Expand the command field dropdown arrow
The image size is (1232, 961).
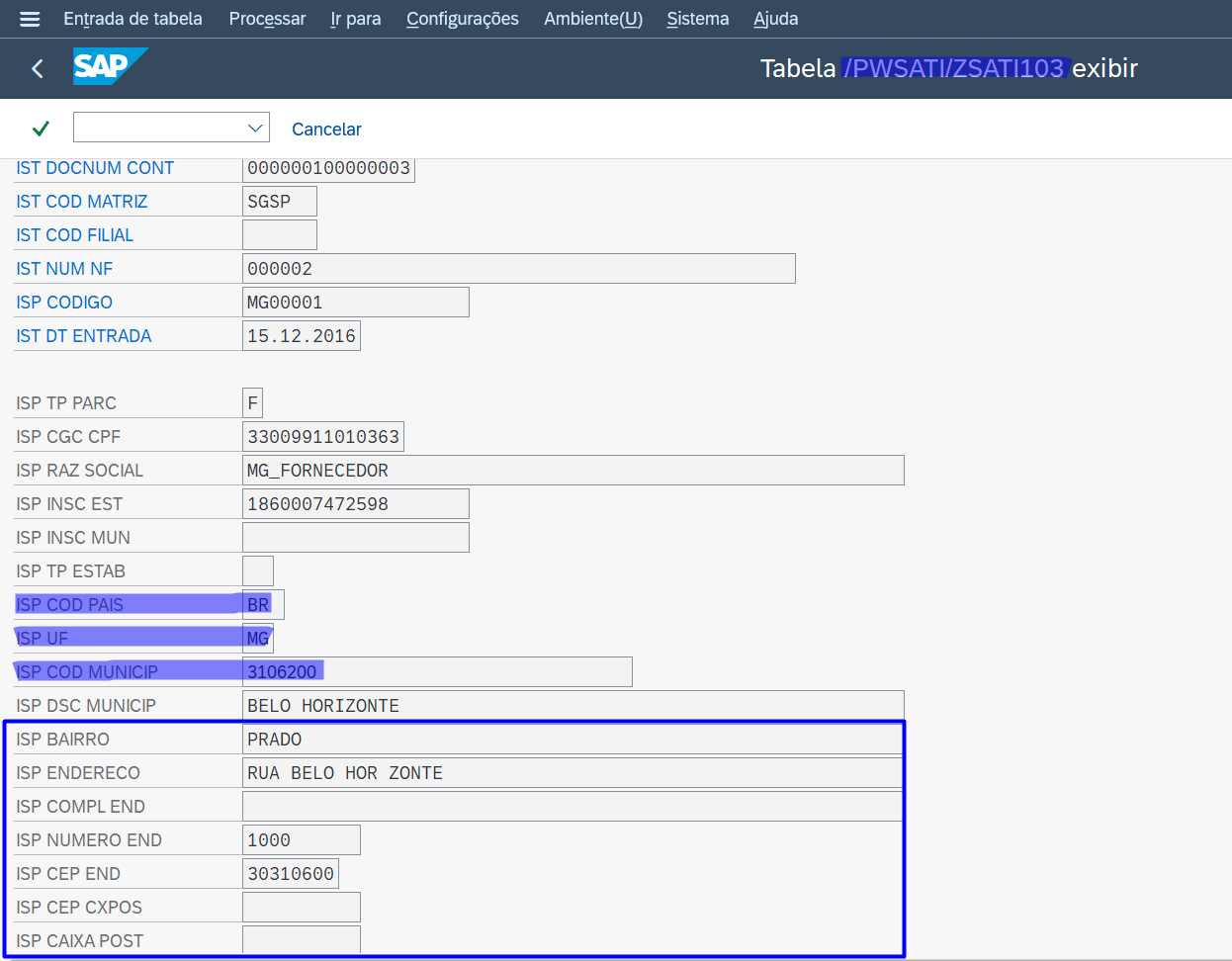point(255,128)
